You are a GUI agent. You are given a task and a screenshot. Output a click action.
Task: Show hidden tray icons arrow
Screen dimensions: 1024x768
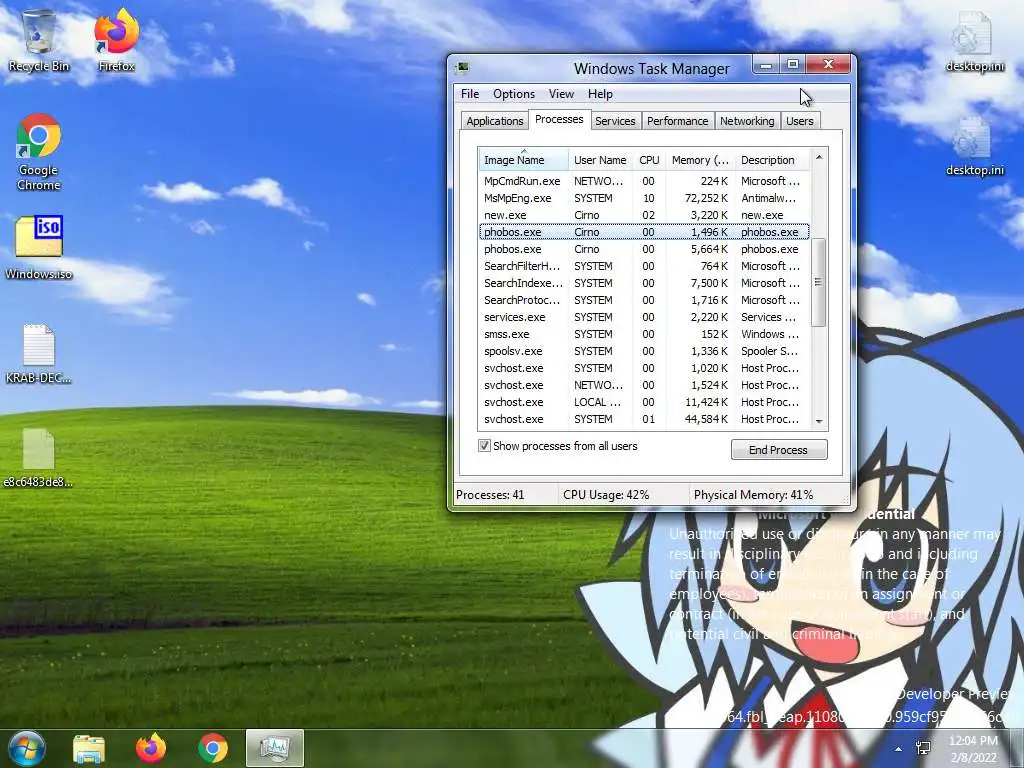click(x=899, y=749)
